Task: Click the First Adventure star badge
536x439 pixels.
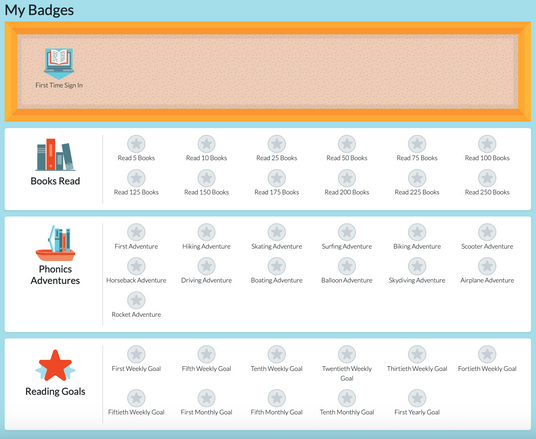Action: (x=136, y=232)
